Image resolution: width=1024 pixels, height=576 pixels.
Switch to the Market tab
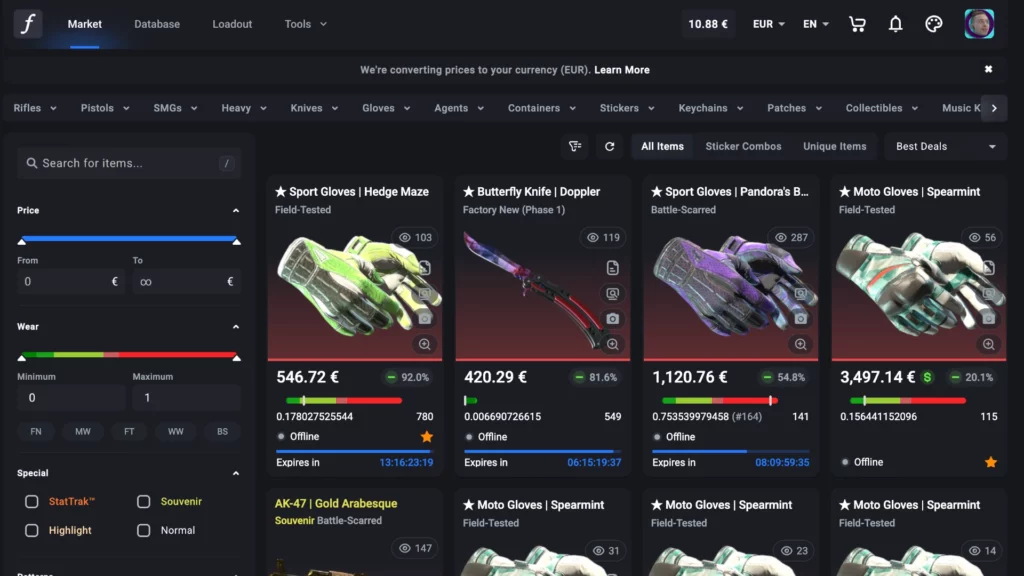point(85,24)
